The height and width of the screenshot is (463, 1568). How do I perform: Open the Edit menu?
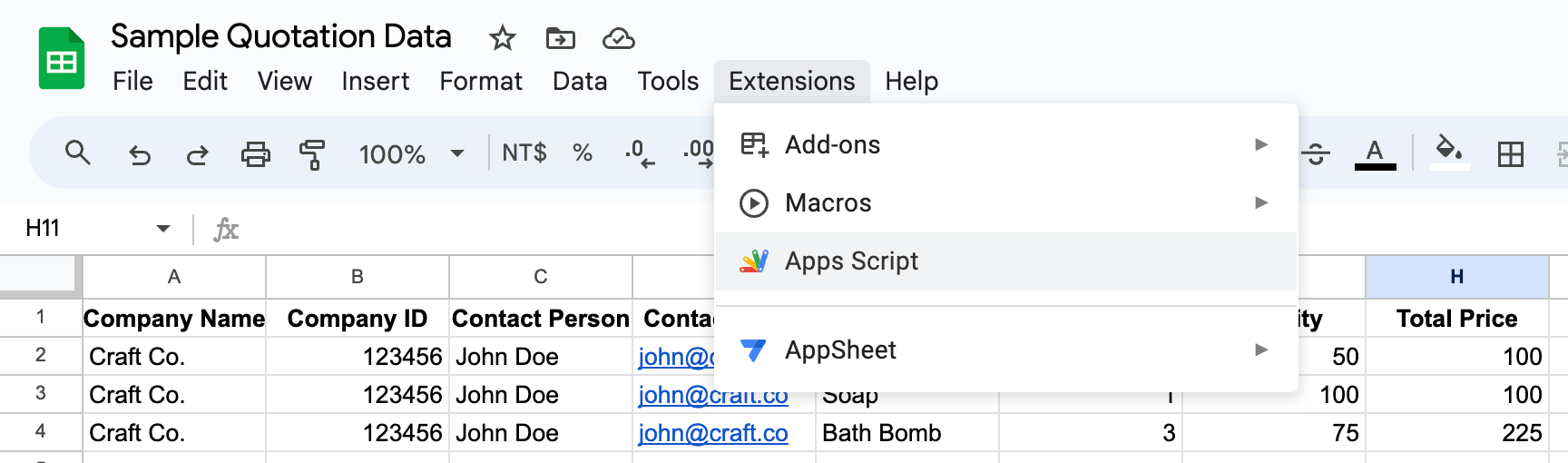[205, 81]
